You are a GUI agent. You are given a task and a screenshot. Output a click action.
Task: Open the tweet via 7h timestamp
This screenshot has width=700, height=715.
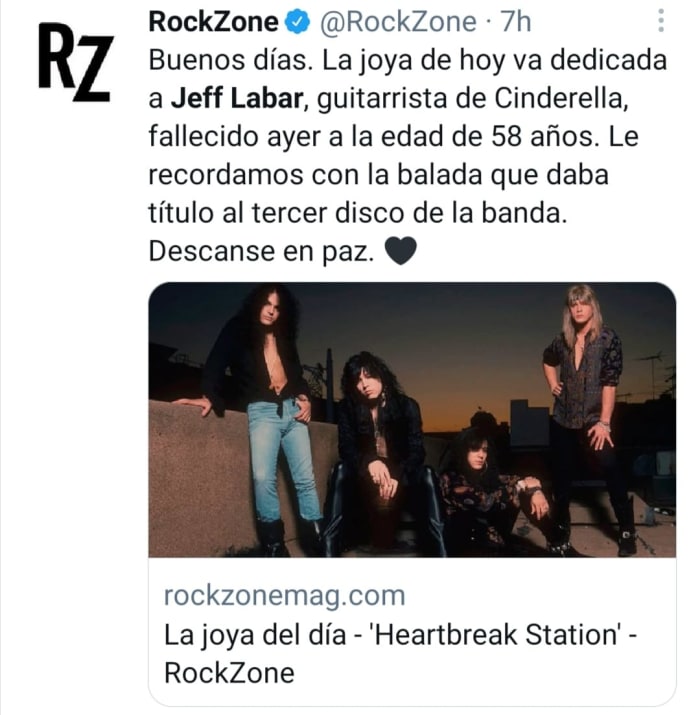click(x=516, y=22)
